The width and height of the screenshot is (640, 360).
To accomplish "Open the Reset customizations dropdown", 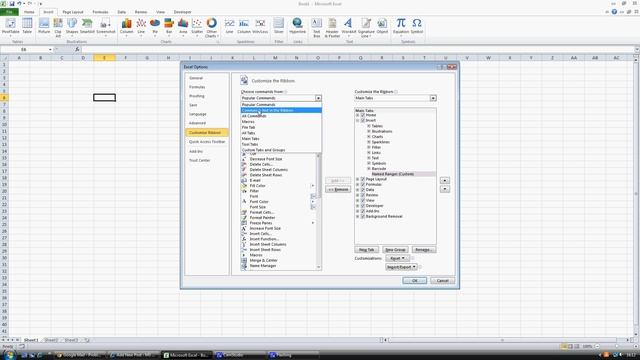I will tap(397, 258).
